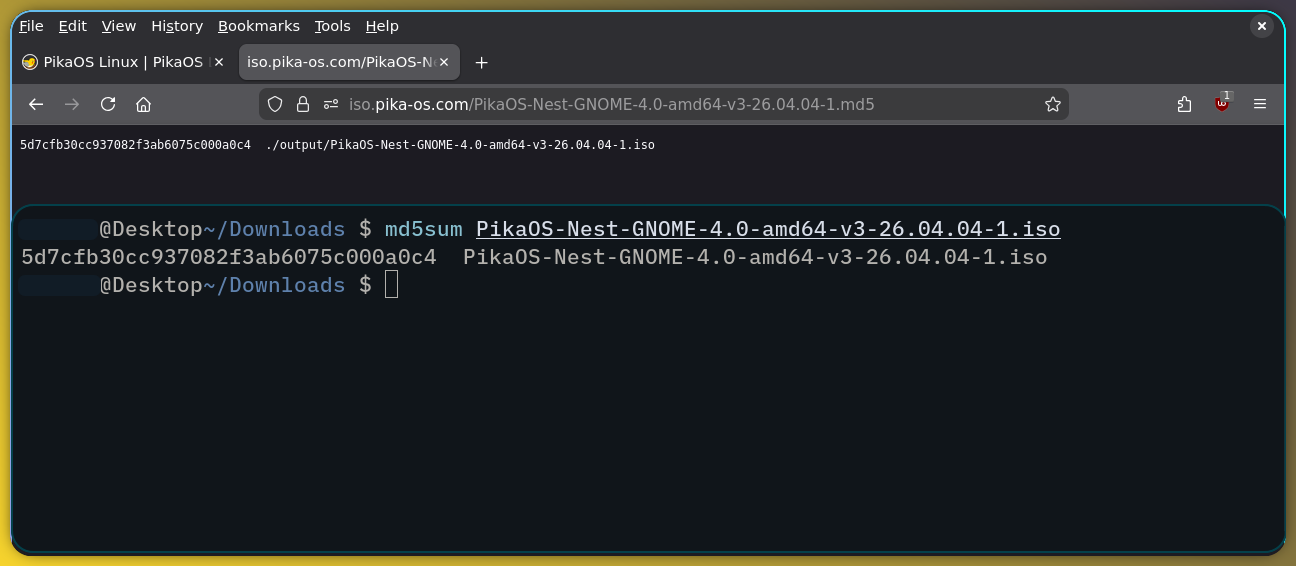Bookmark this page with the star
Image resolution: width=1296 pixels, height=566 pixels.
coord(1052,104)
